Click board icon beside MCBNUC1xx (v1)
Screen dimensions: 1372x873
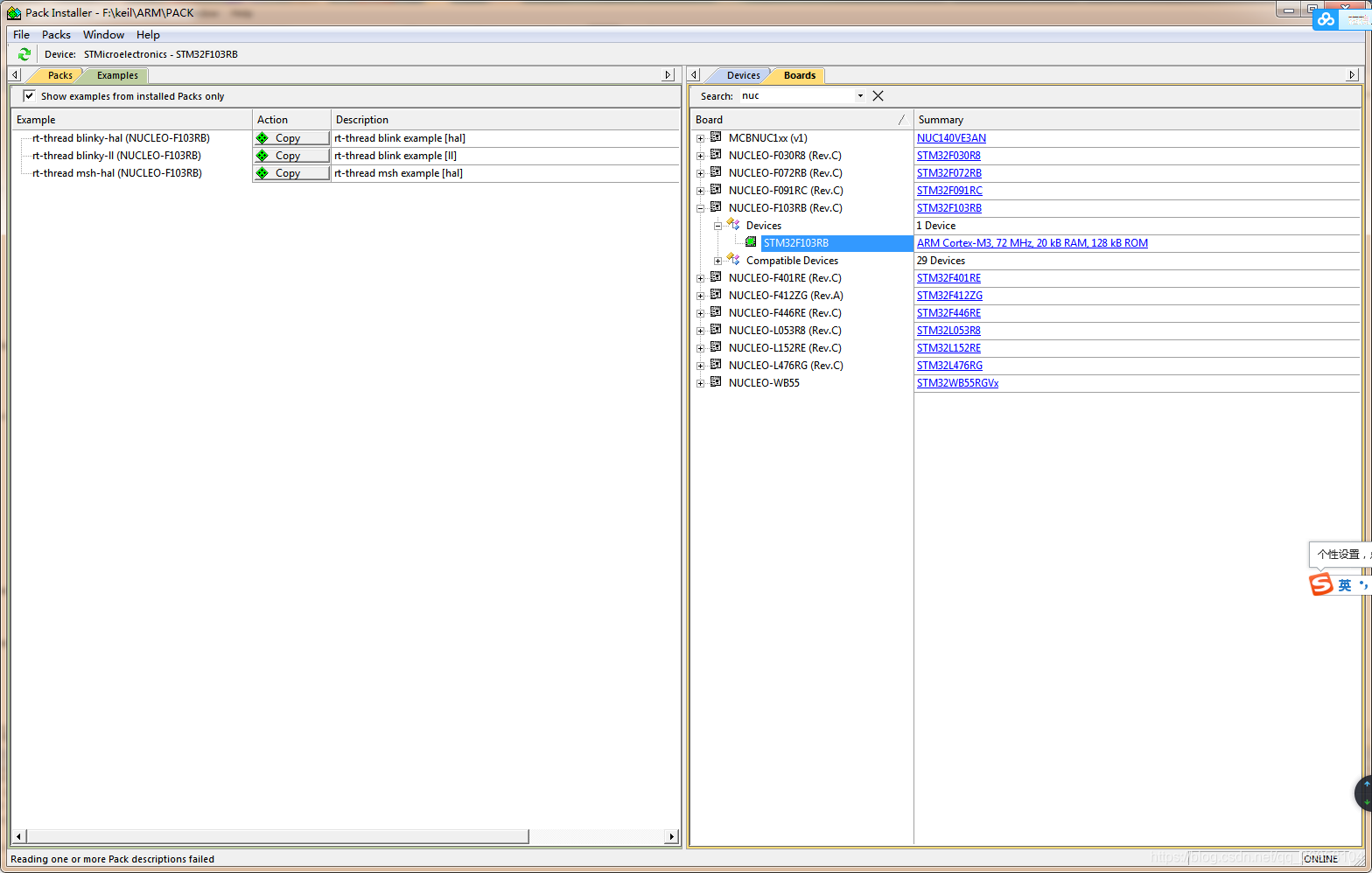[716, 137]
